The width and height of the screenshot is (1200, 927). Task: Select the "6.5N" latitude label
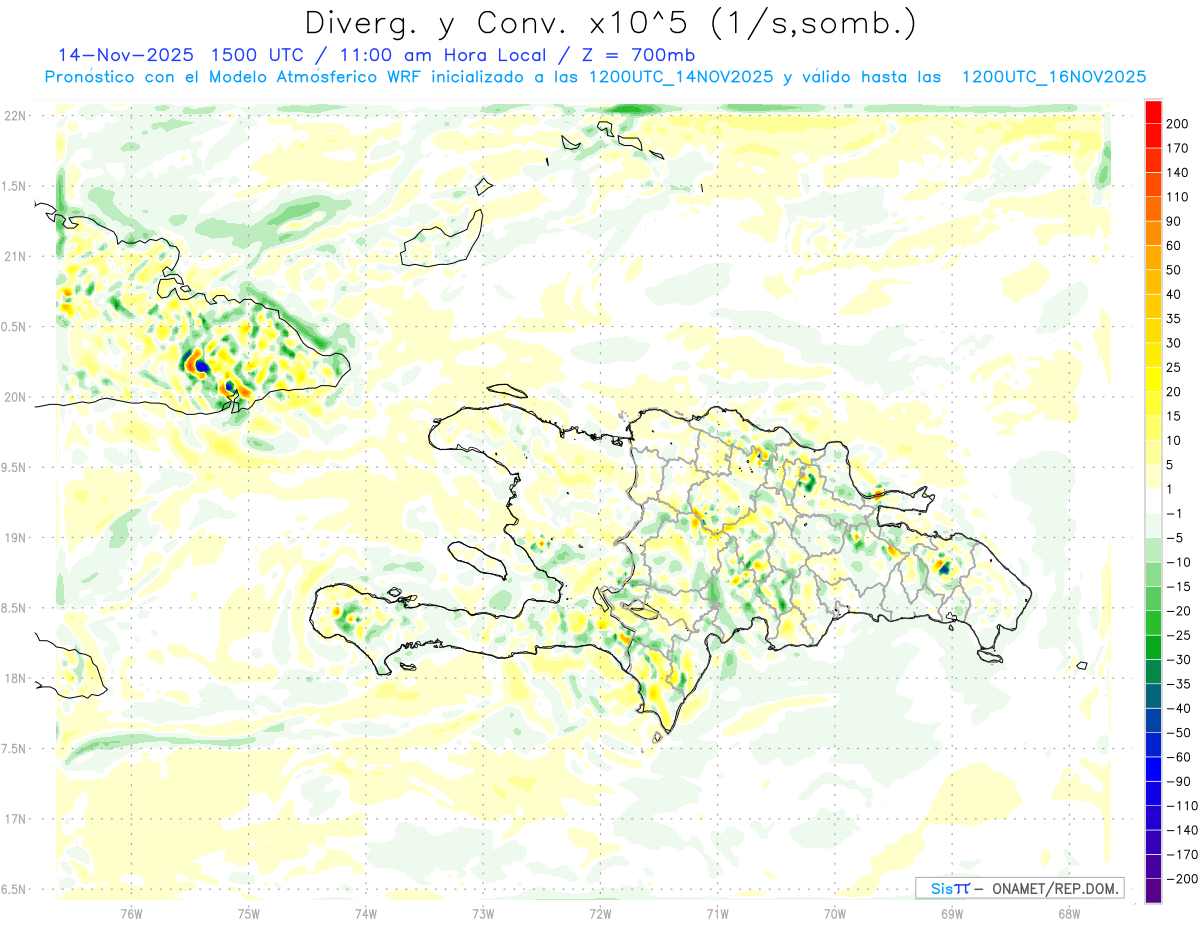12,889
